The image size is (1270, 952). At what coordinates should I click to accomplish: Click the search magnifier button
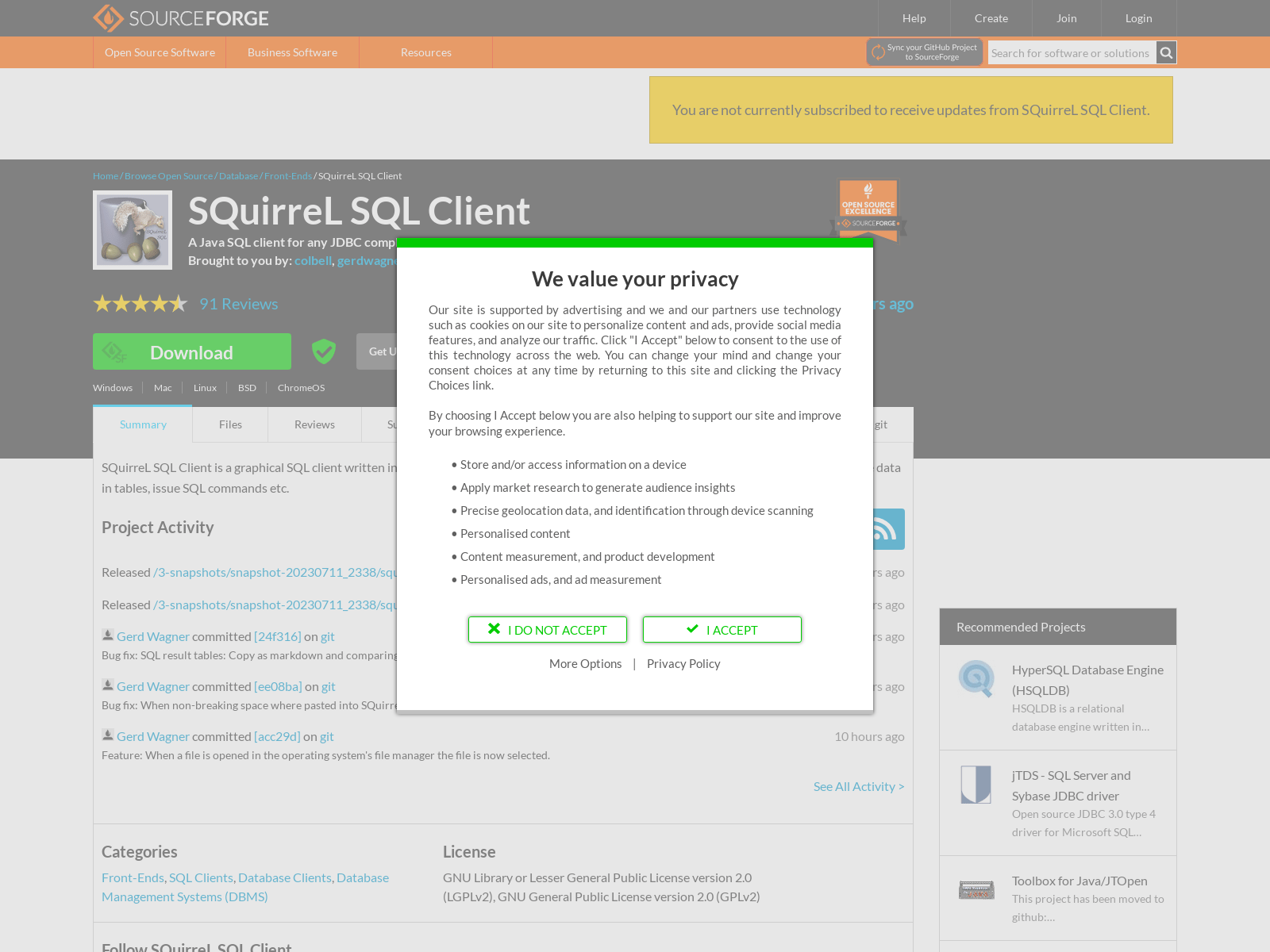coord(1166,52)
